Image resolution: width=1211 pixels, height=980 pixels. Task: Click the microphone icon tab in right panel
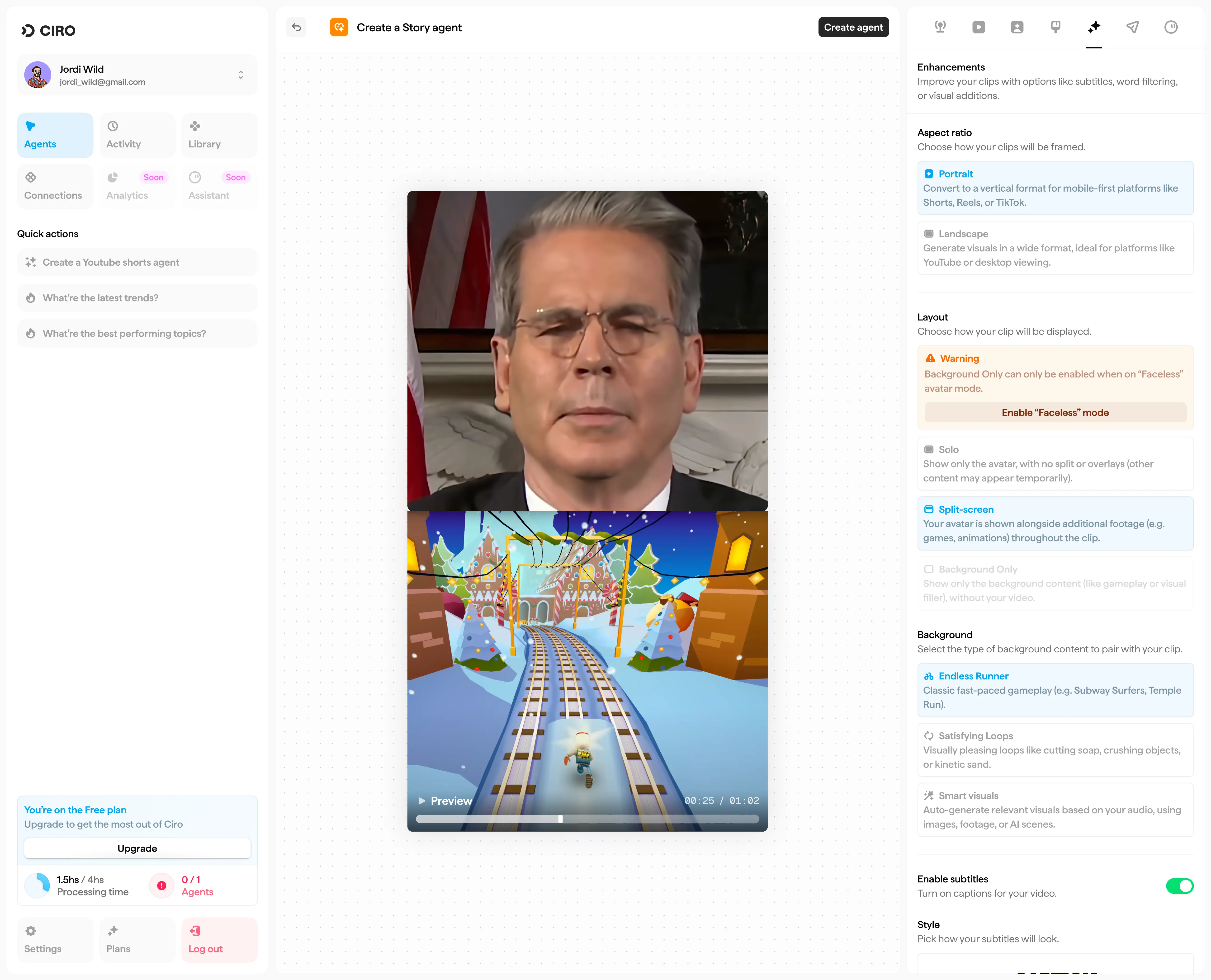click(x=940, y=27)
